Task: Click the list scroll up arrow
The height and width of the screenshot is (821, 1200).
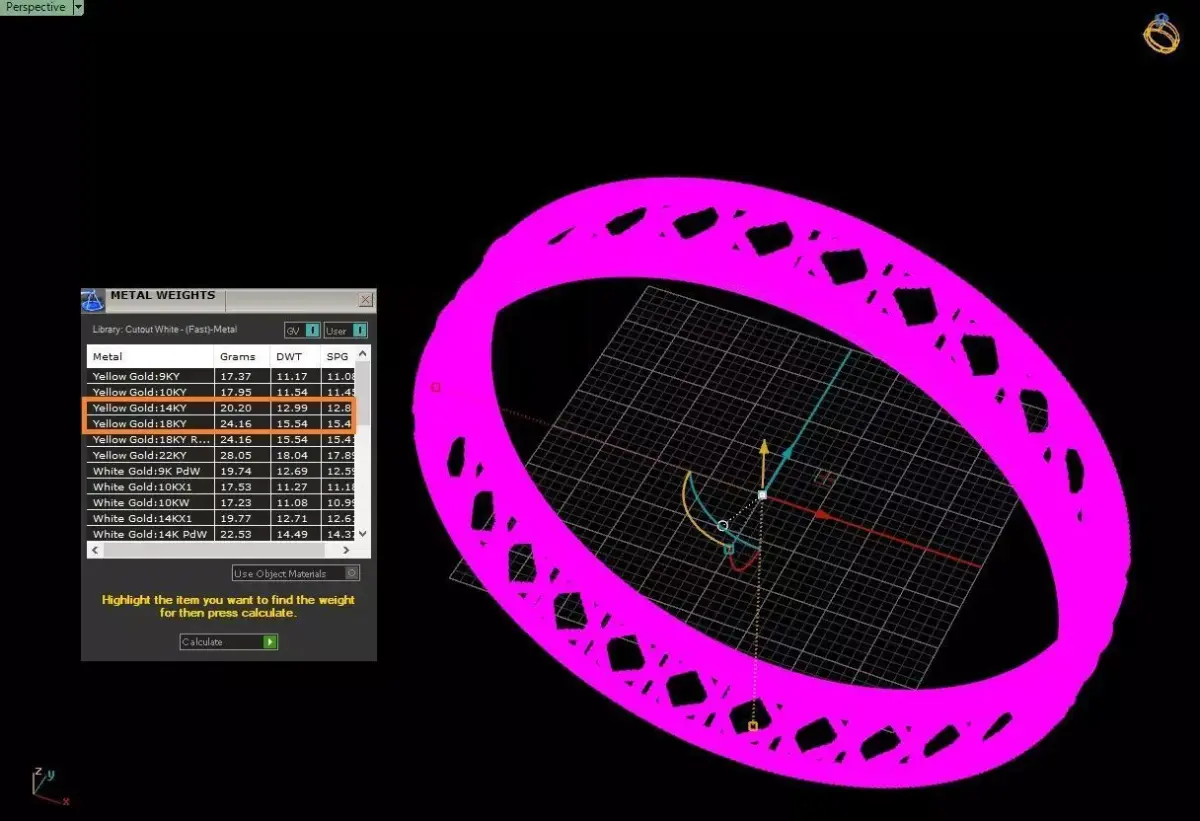Action: 363,353
